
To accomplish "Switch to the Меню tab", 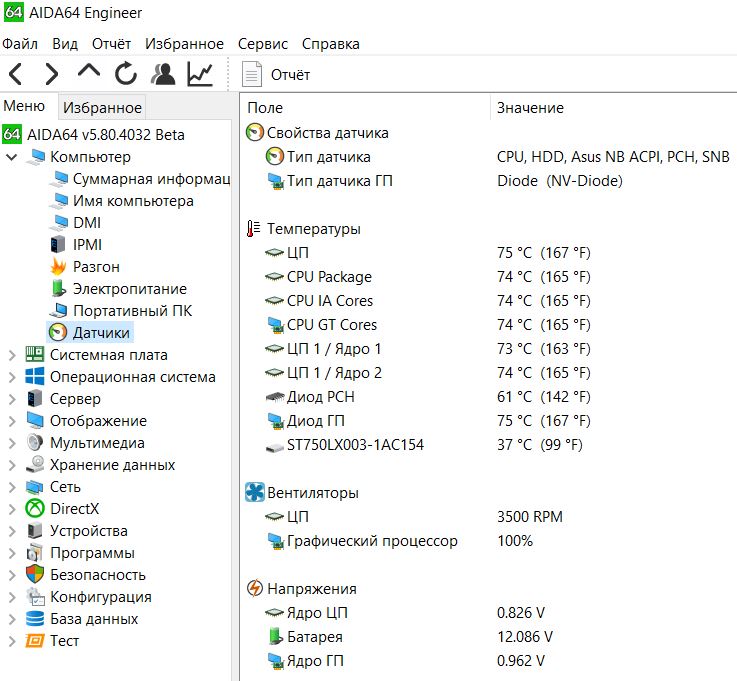I will [24, 106].
